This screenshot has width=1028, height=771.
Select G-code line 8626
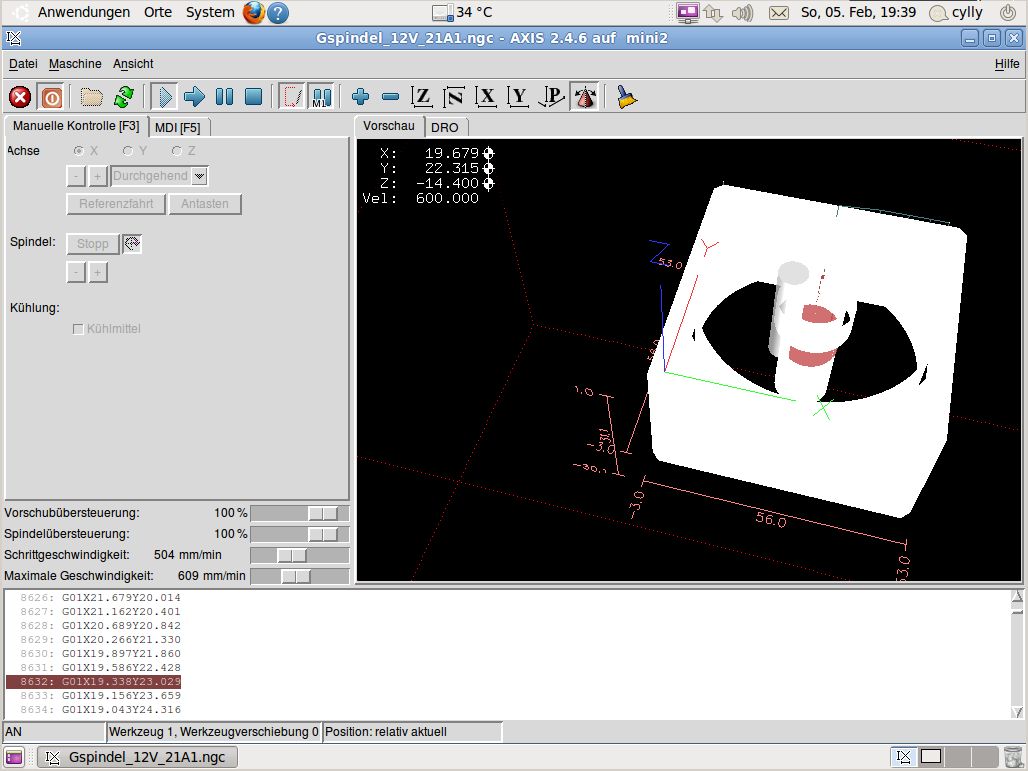click(100, 597)
